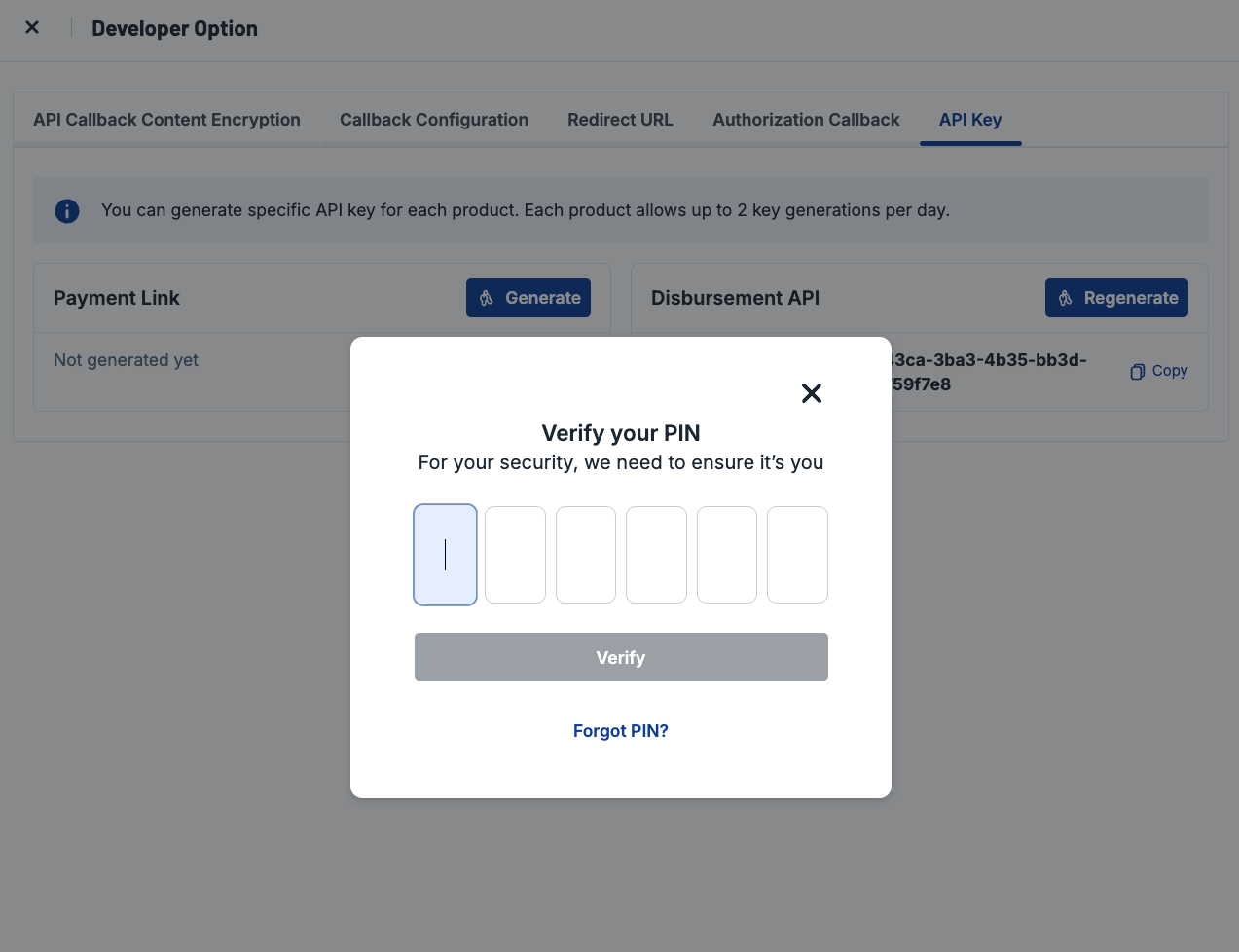The width and height of the screenshot is (1239, 952).
Task: Click the fourth PIN digit box
Action: pos(656,555)
